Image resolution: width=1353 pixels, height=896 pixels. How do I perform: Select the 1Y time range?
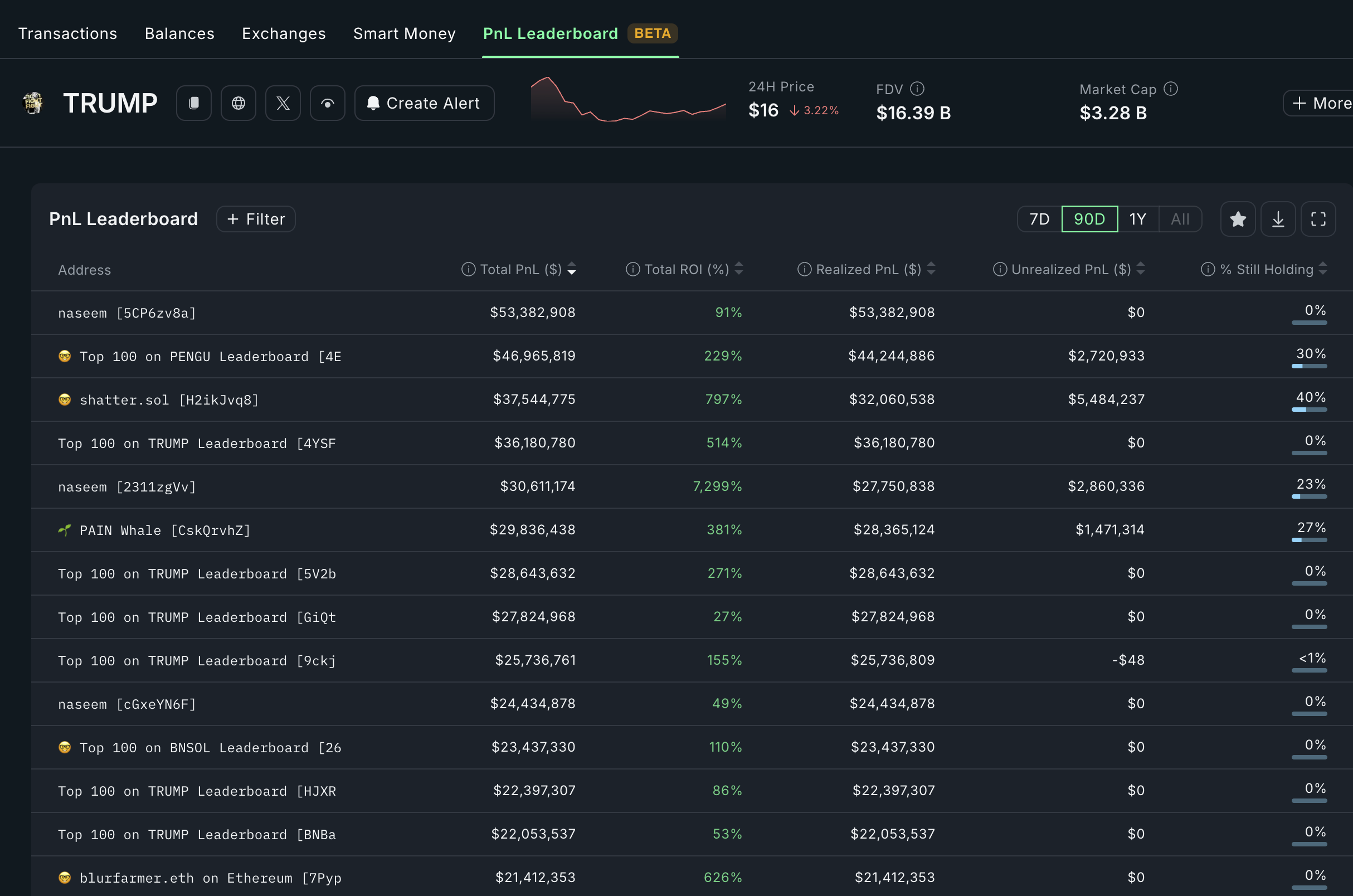(x=1137, y=219)
